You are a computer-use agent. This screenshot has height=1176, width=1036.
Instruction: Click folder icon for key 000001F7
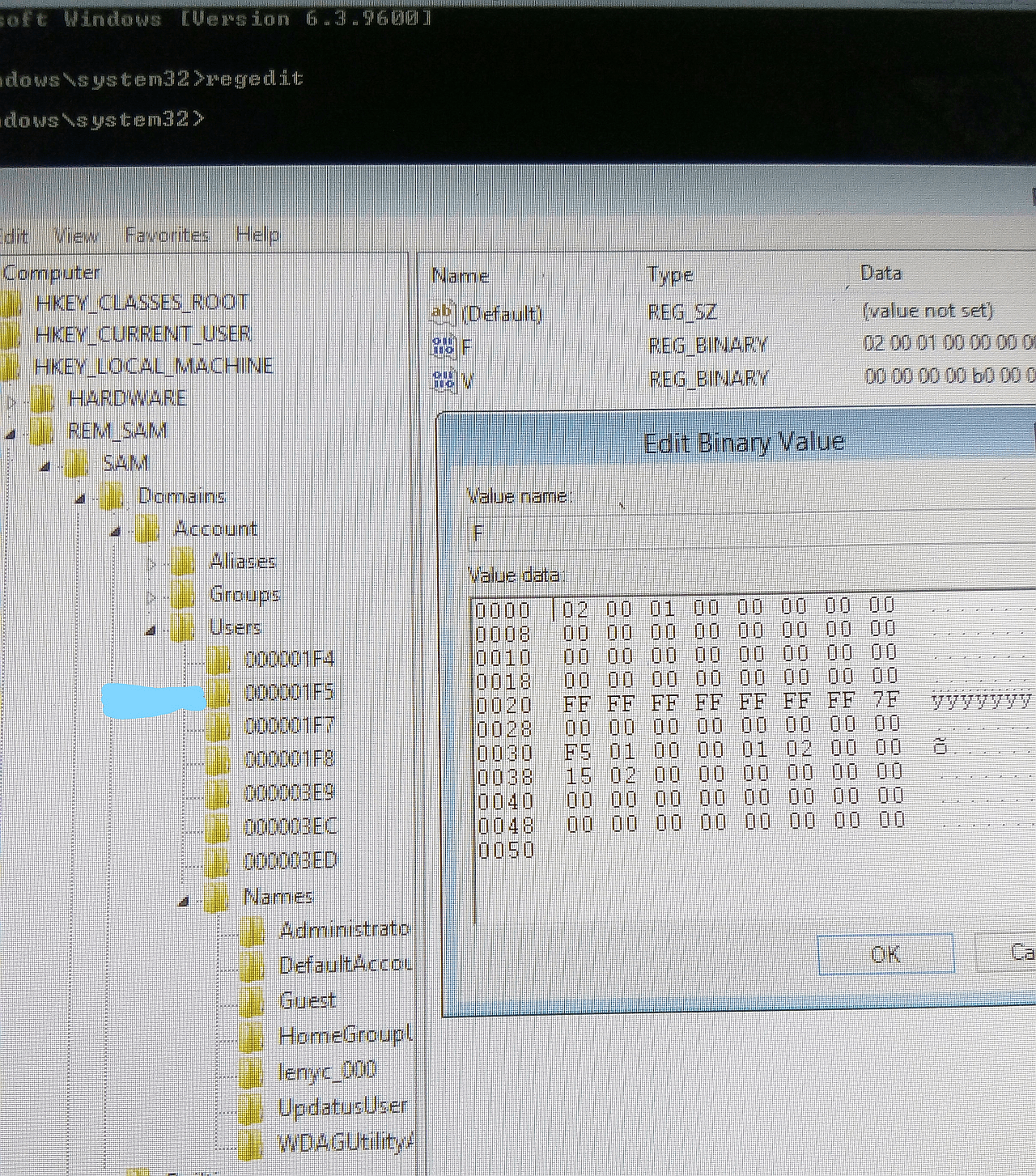pos(219,727)
